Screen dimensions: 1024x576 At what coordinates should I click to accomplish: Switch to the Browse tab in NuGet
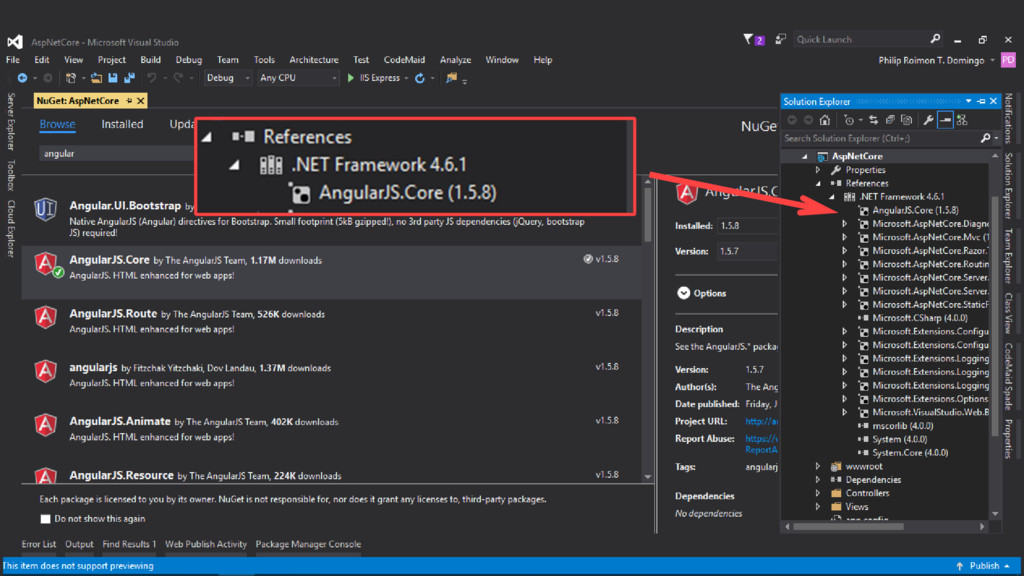pyautogui.click(x=57, y=124)
